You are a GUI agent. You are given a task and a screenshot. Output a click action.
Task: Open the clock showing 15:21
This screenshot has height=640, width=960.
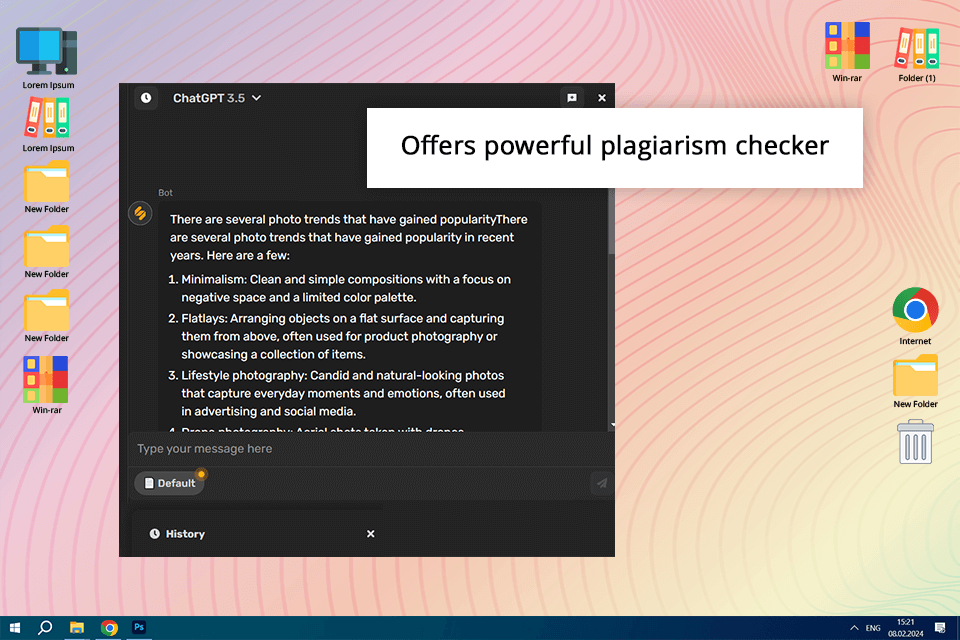tap(906, 628)
